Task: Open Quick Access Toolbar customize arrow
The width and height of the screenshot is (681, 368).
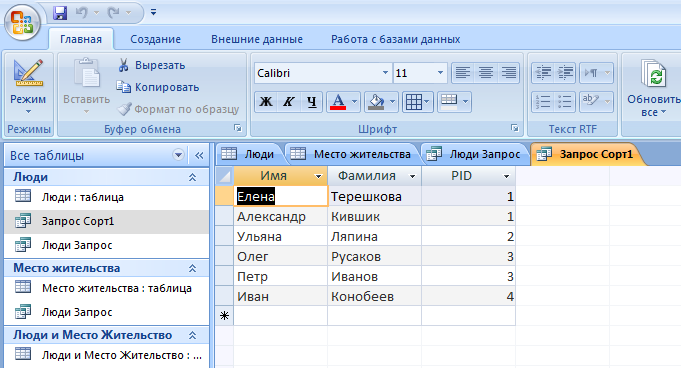Action: pyautogui.click(x=153, y=13)
